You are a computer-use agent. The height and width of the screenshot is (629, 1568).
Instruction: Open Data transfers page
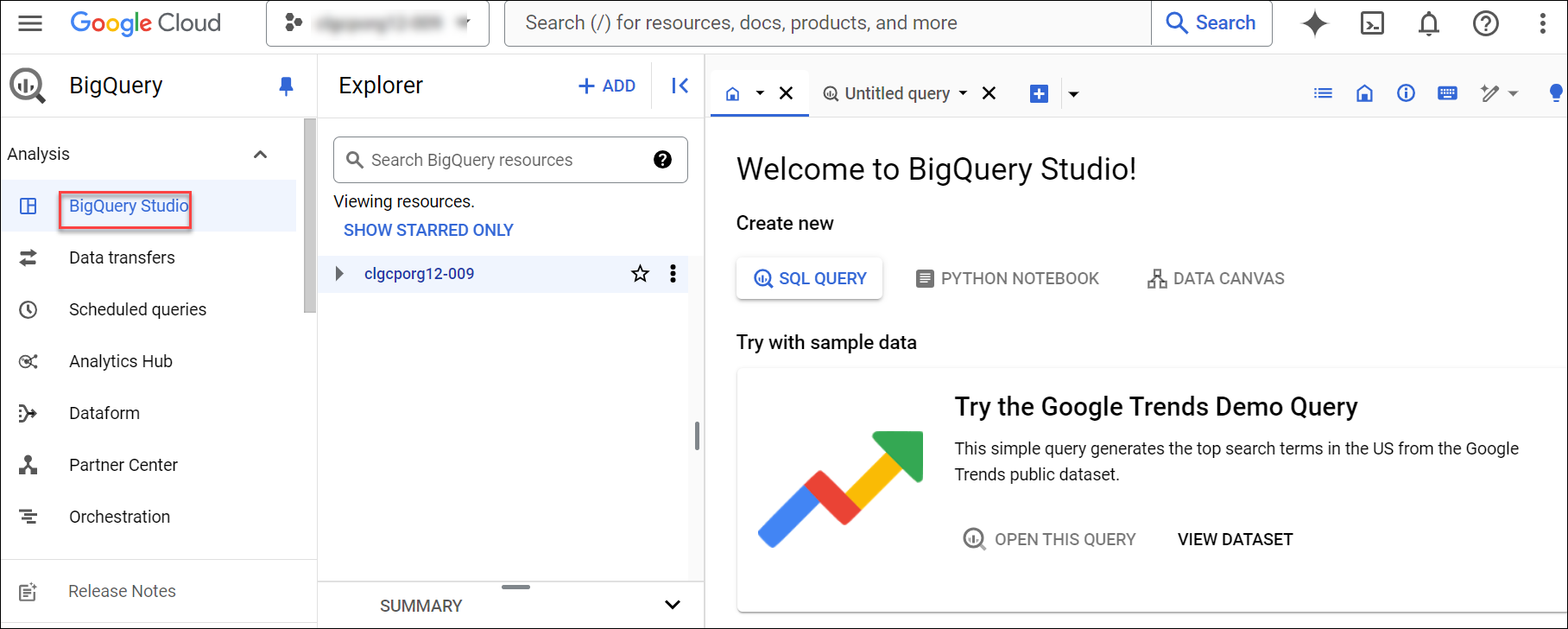(x=122, y=257)
